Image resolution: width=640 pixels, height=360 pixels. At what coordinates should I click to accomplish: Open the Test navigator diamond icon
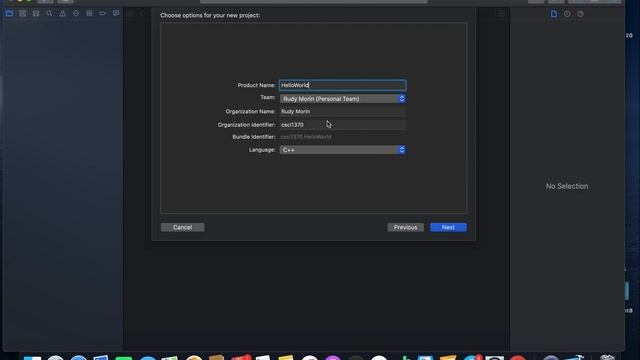pyautogui.click(x=76, y=13)
